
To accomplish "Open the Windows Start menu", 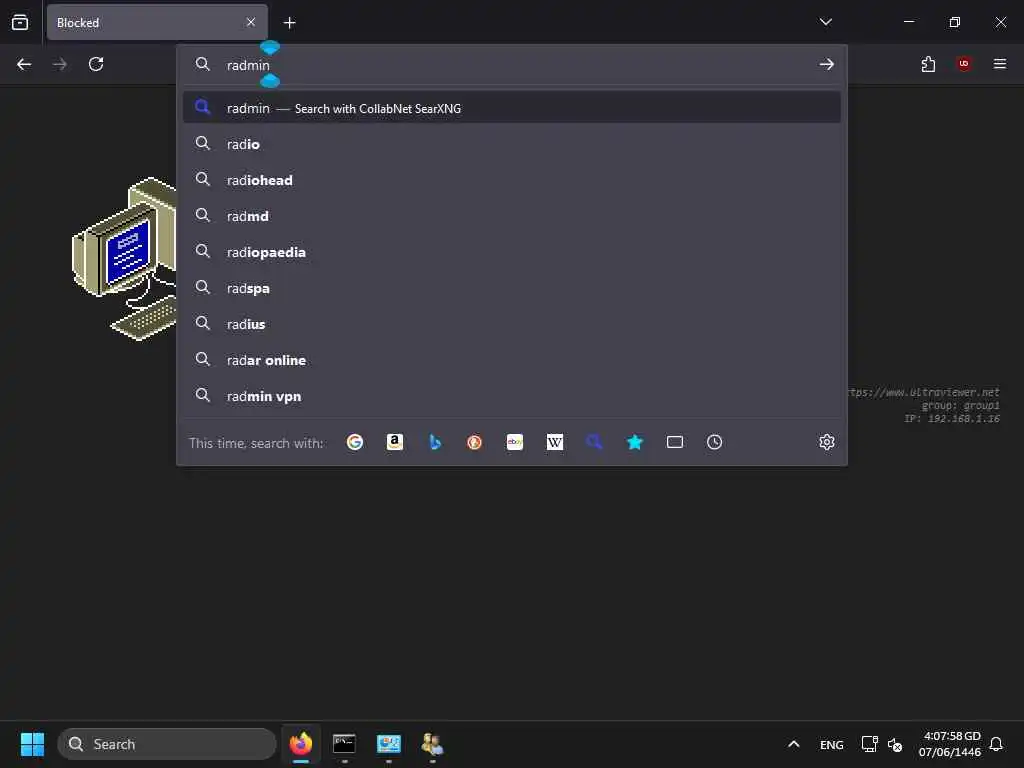I will pos(32,744).
